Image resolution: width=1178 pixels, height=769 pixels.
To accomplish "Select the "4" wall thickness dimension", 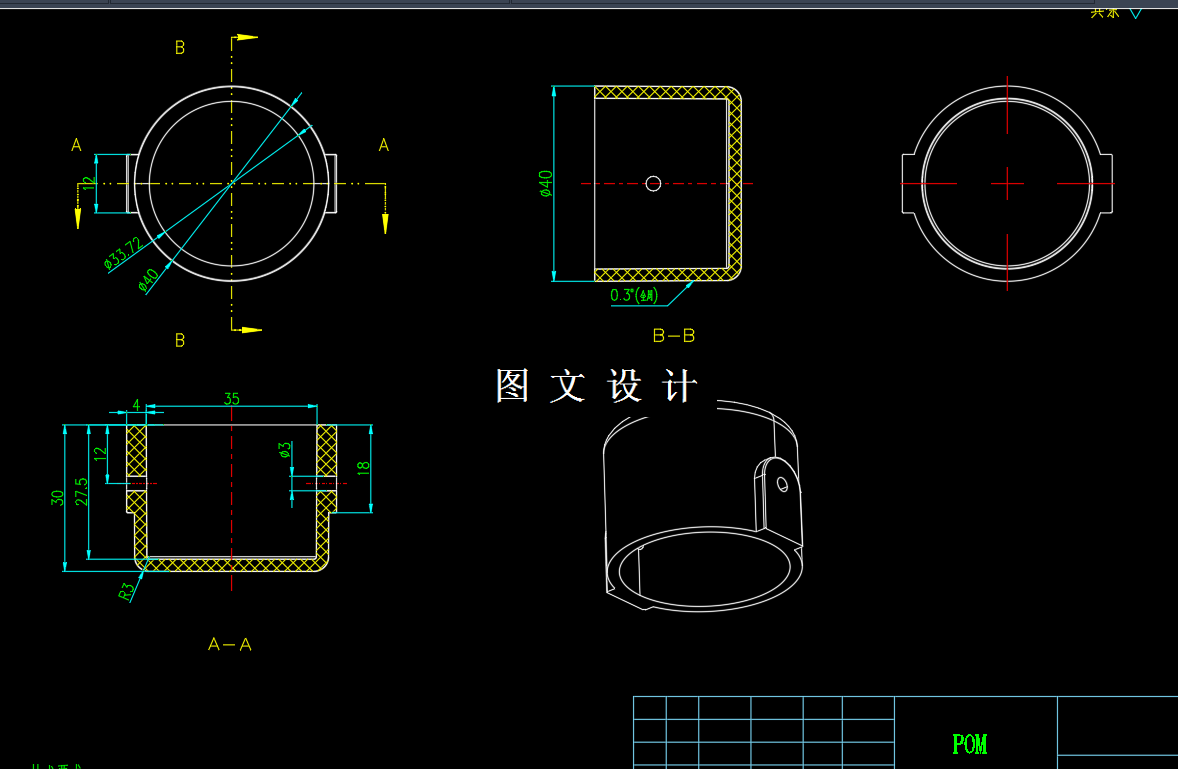I will click(136, 405).
